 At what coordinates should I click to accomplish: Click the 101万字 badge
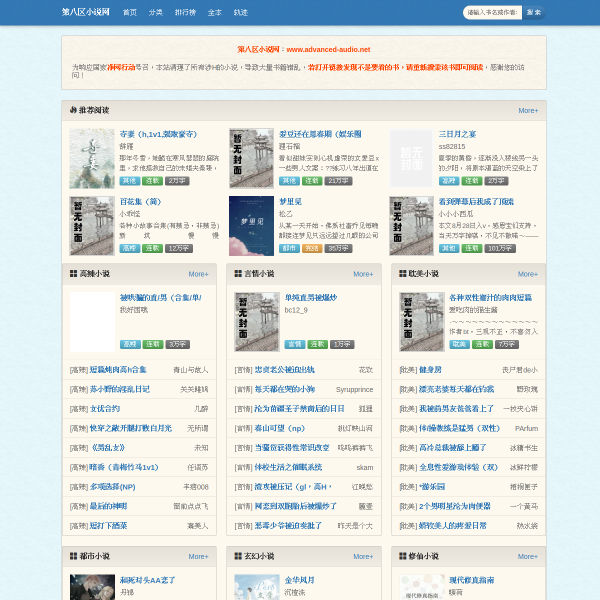pos(500,248)
